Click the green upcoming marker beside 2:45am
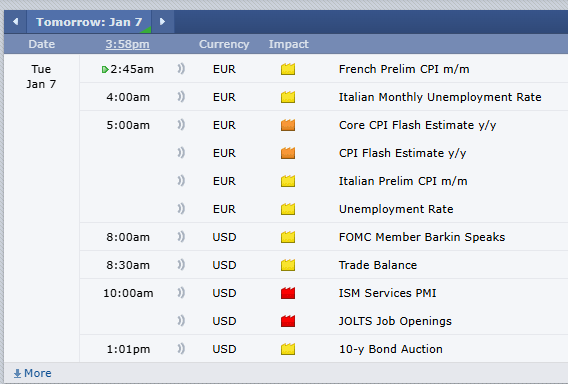 105,70
